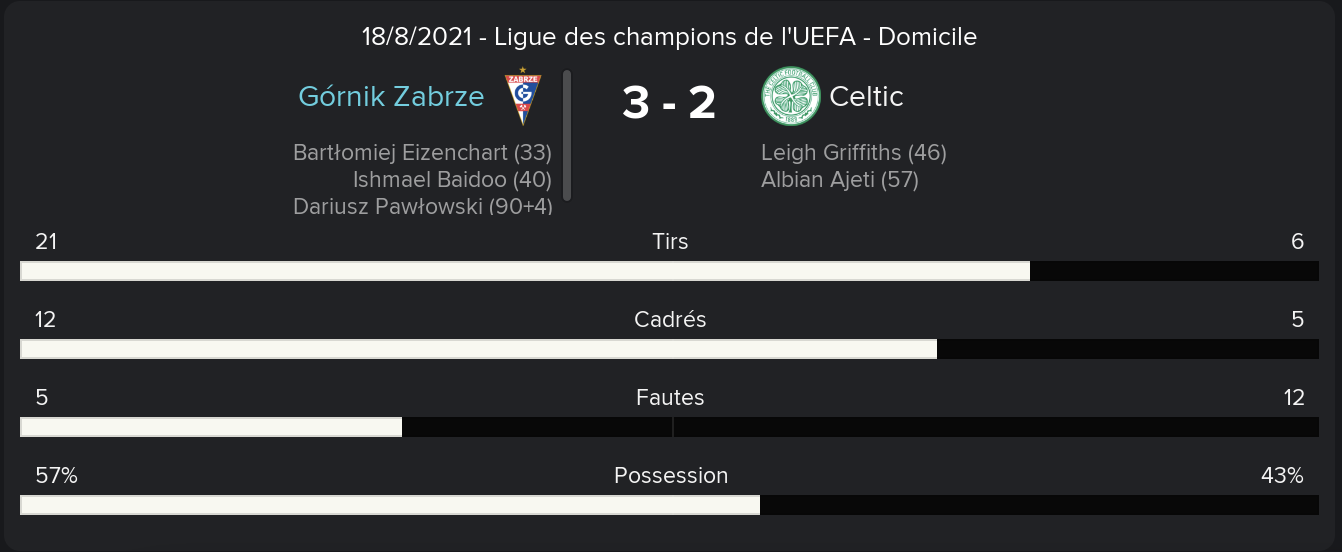The image size is (1342, 552).
Task: Click the Celtic club crest
Action: (790, 97)
